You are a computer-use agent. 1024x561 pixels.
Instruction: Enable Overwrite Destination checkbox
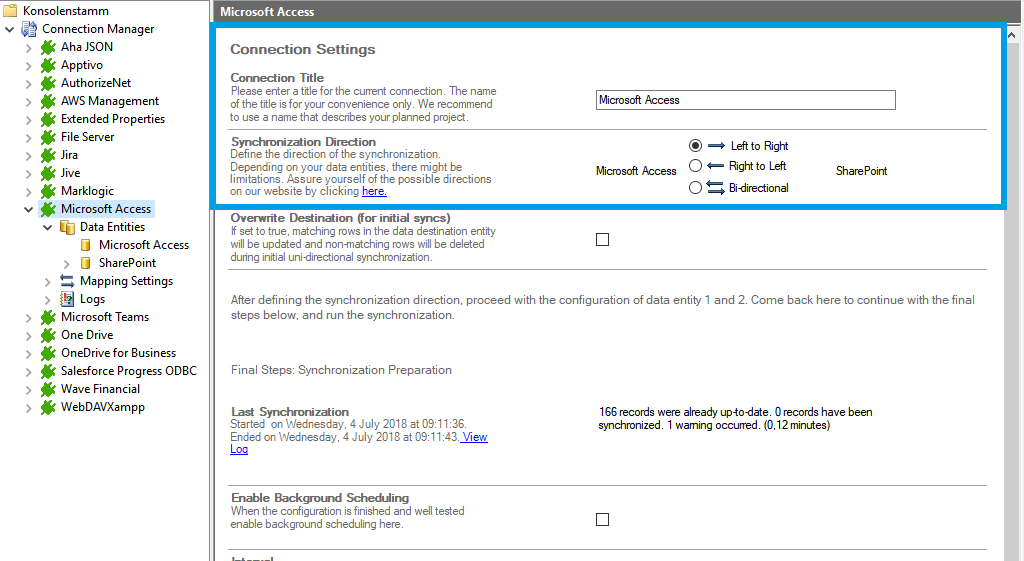coord(602,240)
